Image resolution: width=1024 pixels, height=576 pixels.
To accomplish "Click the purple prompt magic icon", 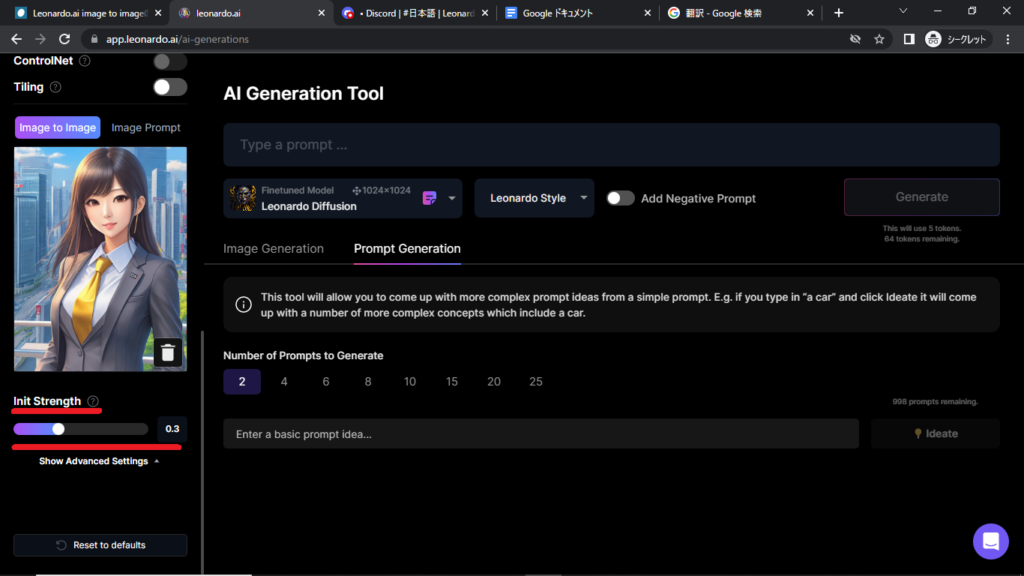I will 430,198.
